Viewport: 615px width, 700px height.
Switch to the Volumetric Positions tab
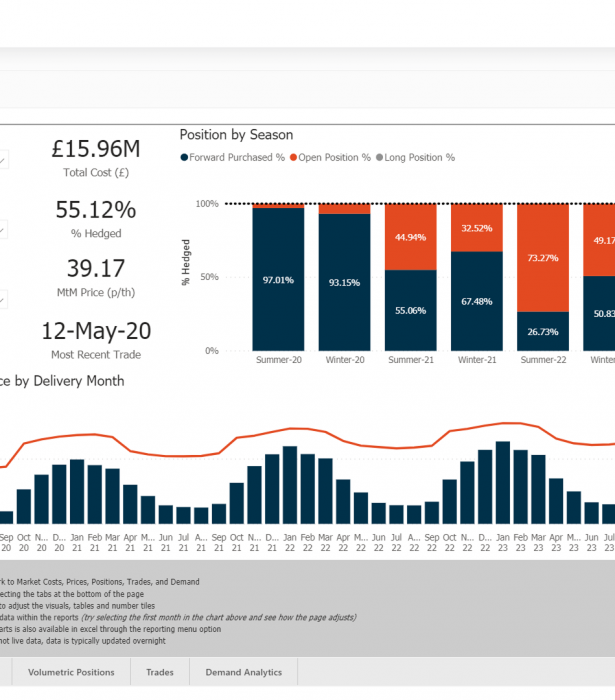click(x=71, y=672)
